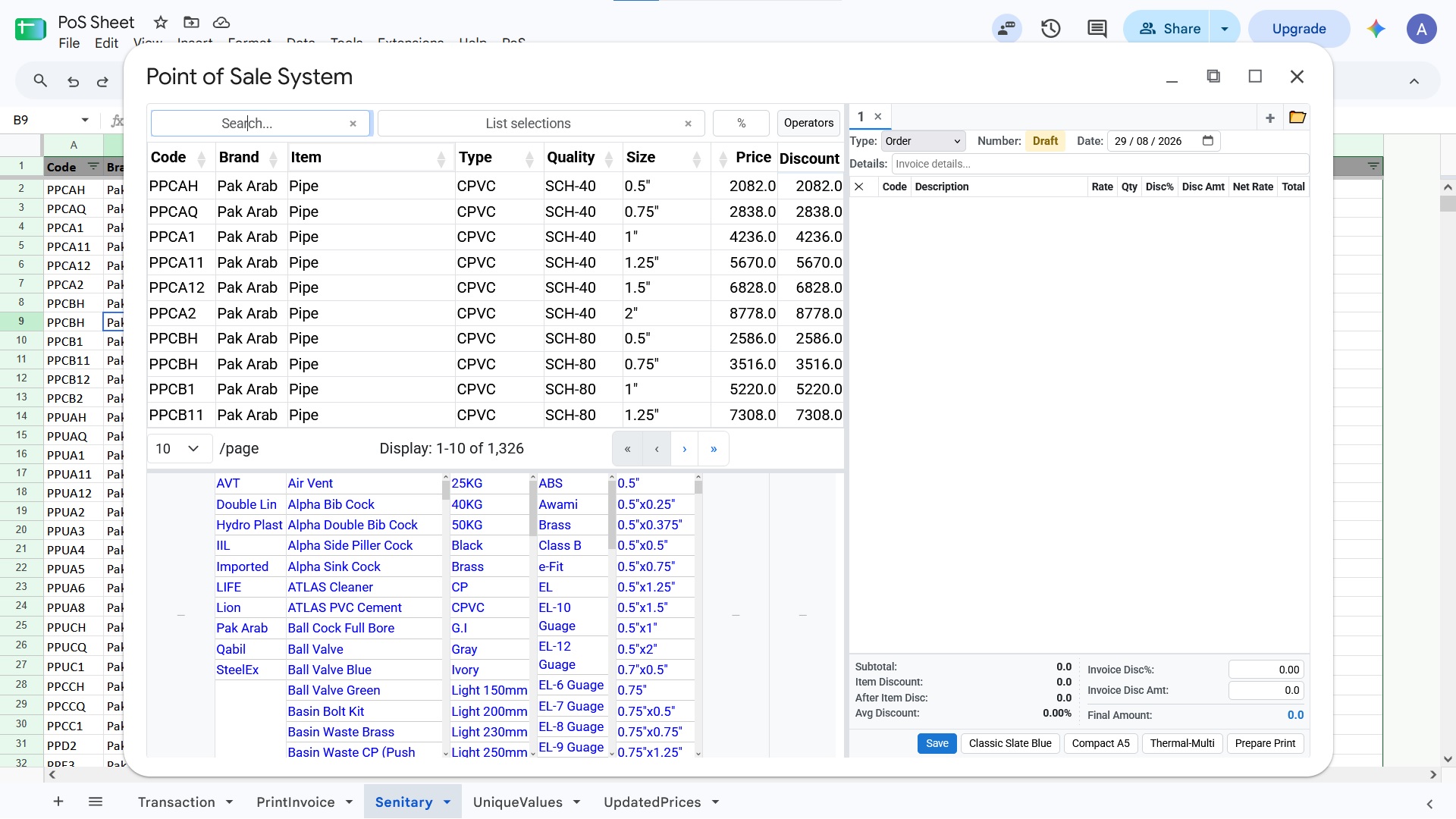Open the Share options dropdown arrow
Viewport: 1456px width, 819px height.
pyautogui.click(x=1224, y=29)
